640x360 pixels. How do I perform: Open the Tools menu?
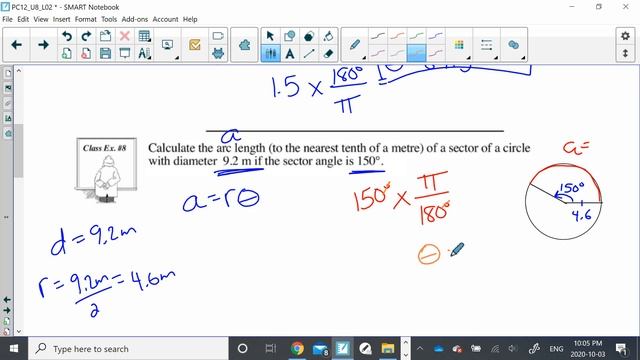pos(109,19)
